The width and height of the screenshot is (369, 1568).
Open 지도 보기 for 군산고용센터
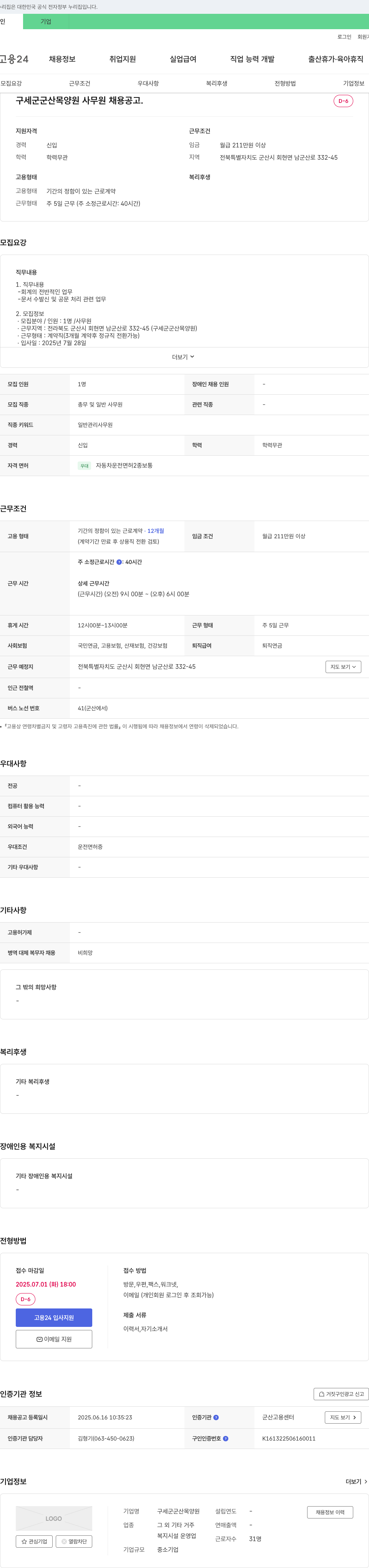343,1417
